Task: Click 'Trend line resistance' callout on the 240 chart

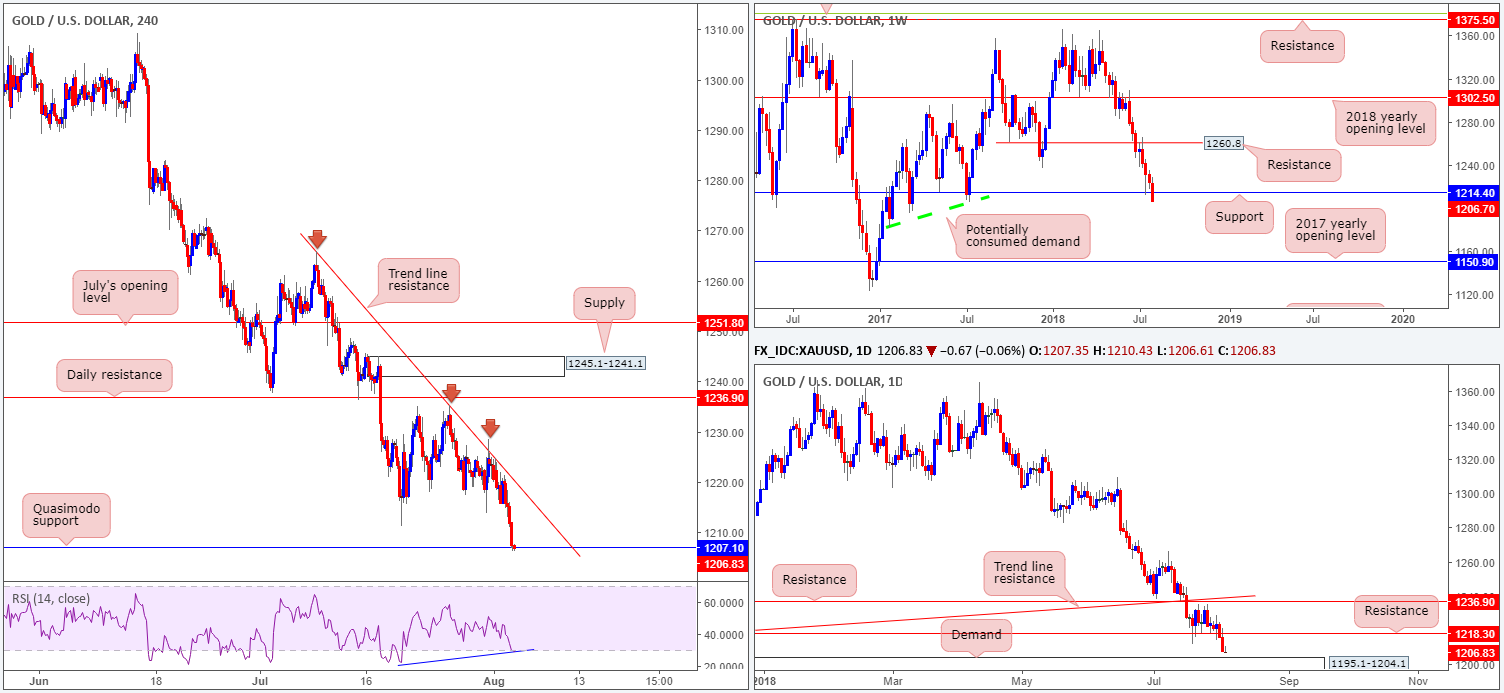Action: (418, 278)
